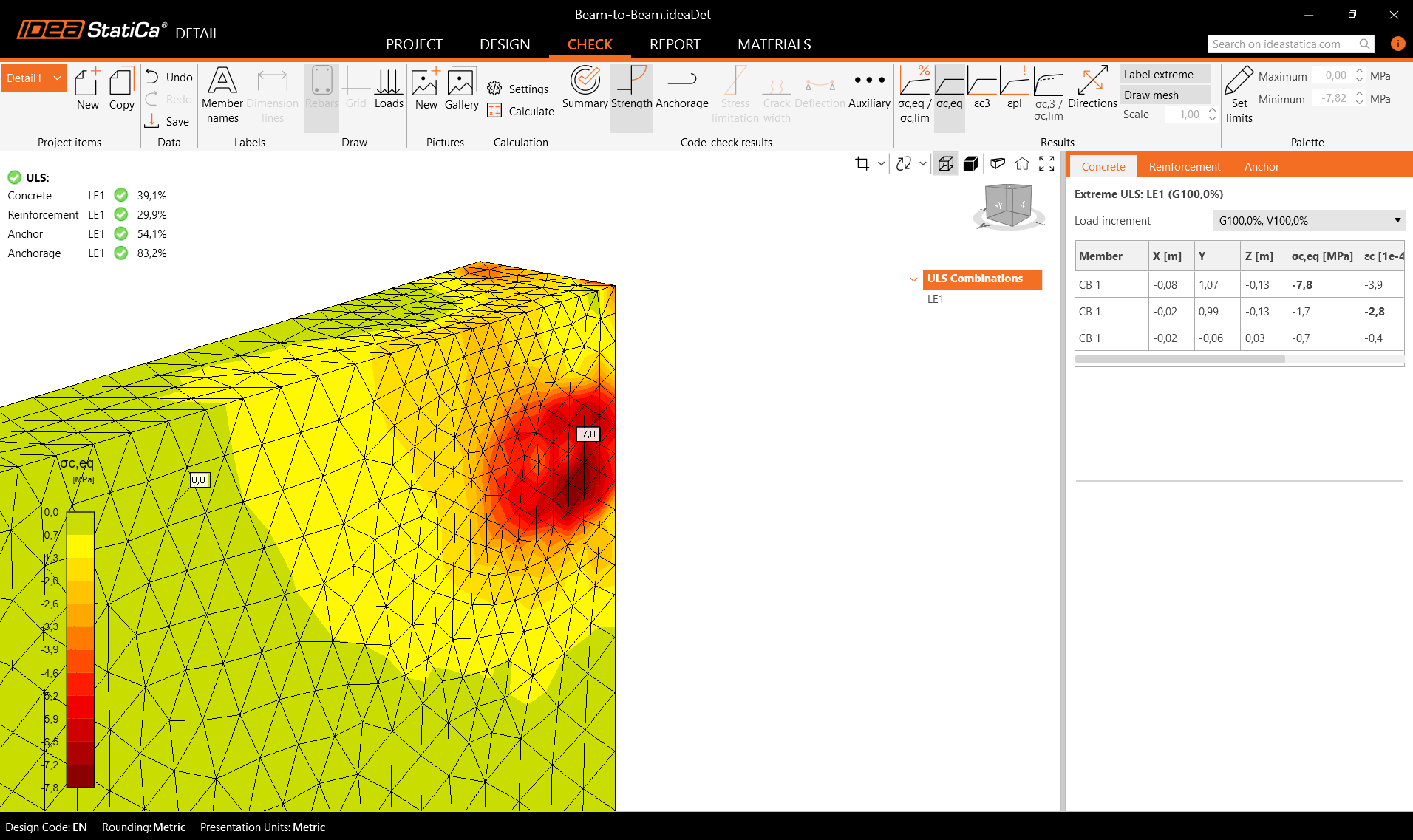Toggle the Draw mesh option
Screen dimensions: 1413x840
1163,95
